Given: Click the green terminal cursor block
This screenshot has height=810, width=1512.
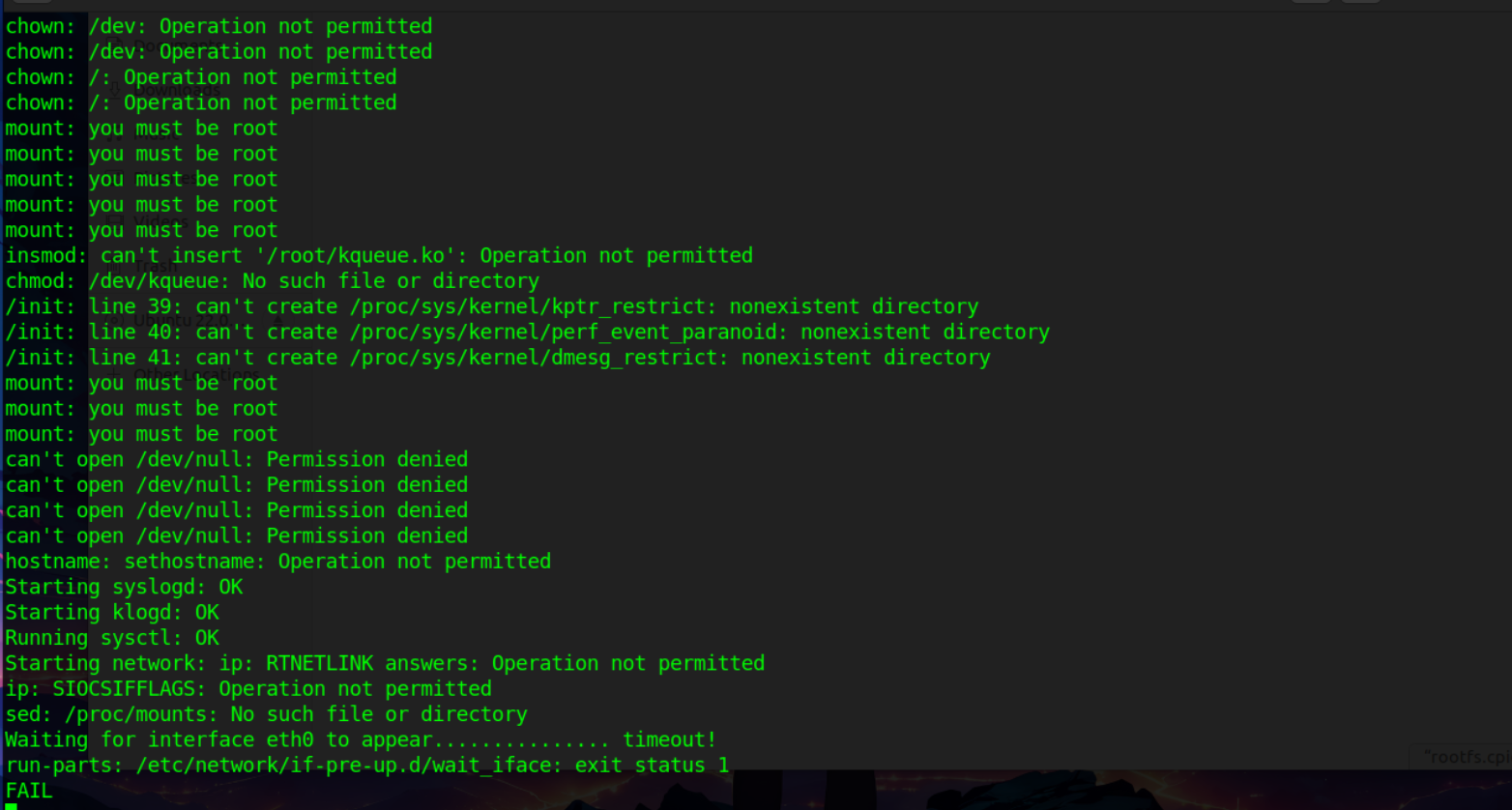Looking at the screenshot, I should pyautogui.click(x=11, y=806).
